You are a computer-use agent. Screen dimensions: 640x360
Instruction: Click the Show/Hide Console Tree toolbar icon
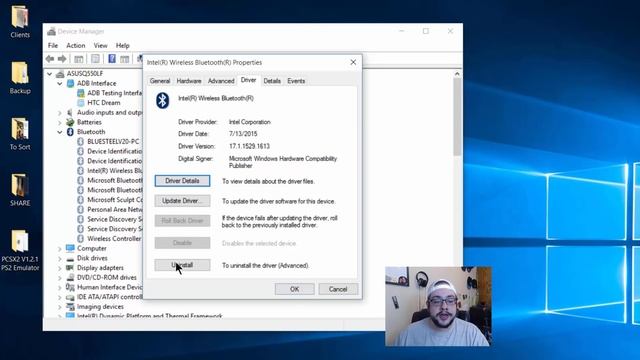coord(79,59)
